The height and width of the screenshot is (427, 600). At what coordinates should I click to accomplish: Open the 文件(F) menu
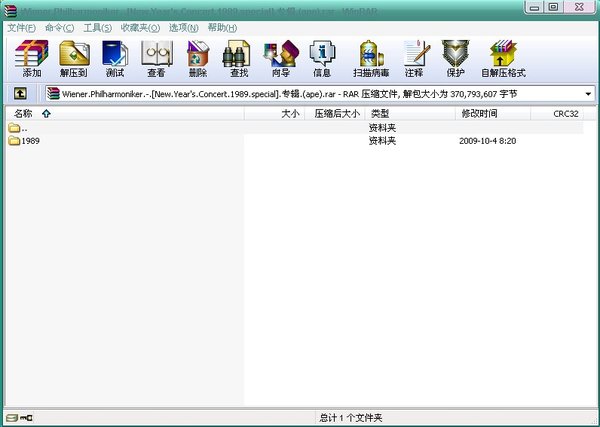point(22,28)
